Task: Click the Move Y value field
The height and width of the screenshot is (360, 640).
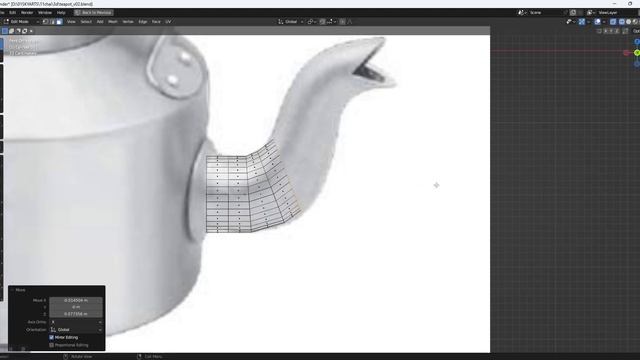Action: pyautogui.click(x=76, y=307)
